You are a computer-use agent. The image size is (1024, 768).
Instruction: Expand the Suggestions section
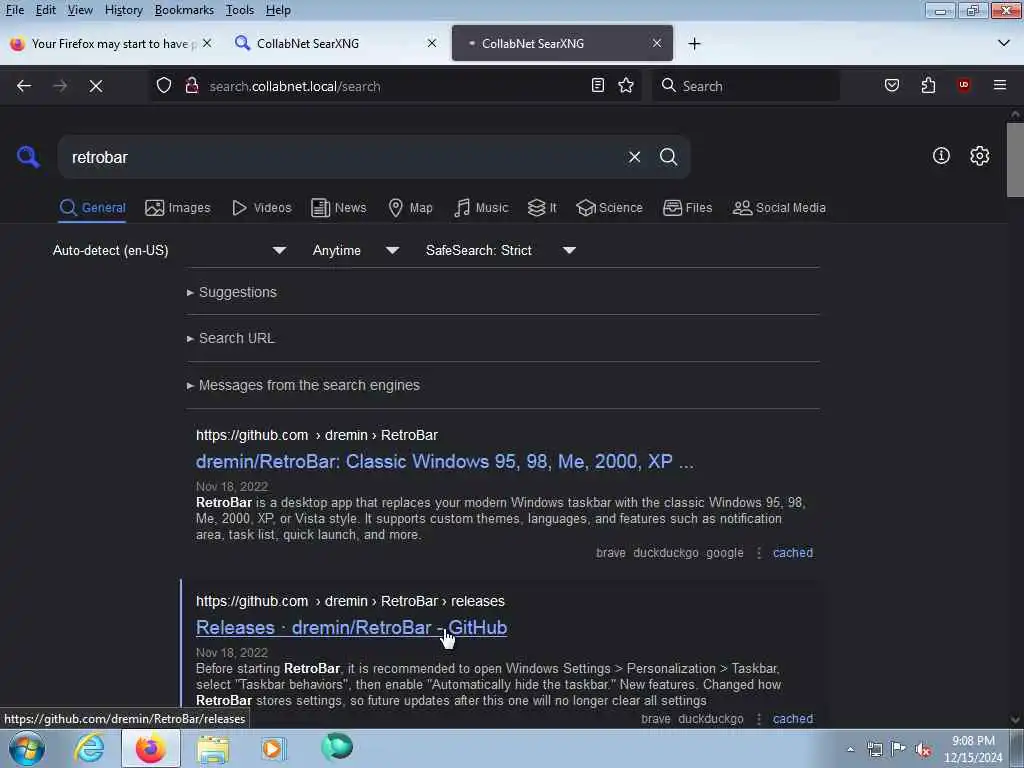click(x=231, y=292)
